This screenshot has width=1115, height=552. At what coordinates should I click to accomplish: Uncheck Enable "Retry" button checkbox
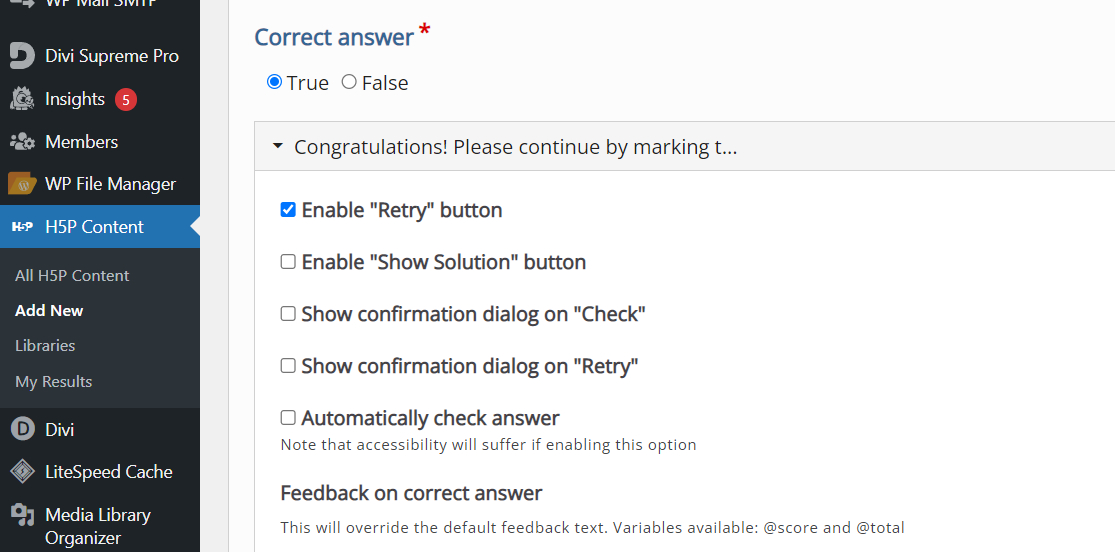[x=288, y=209]
